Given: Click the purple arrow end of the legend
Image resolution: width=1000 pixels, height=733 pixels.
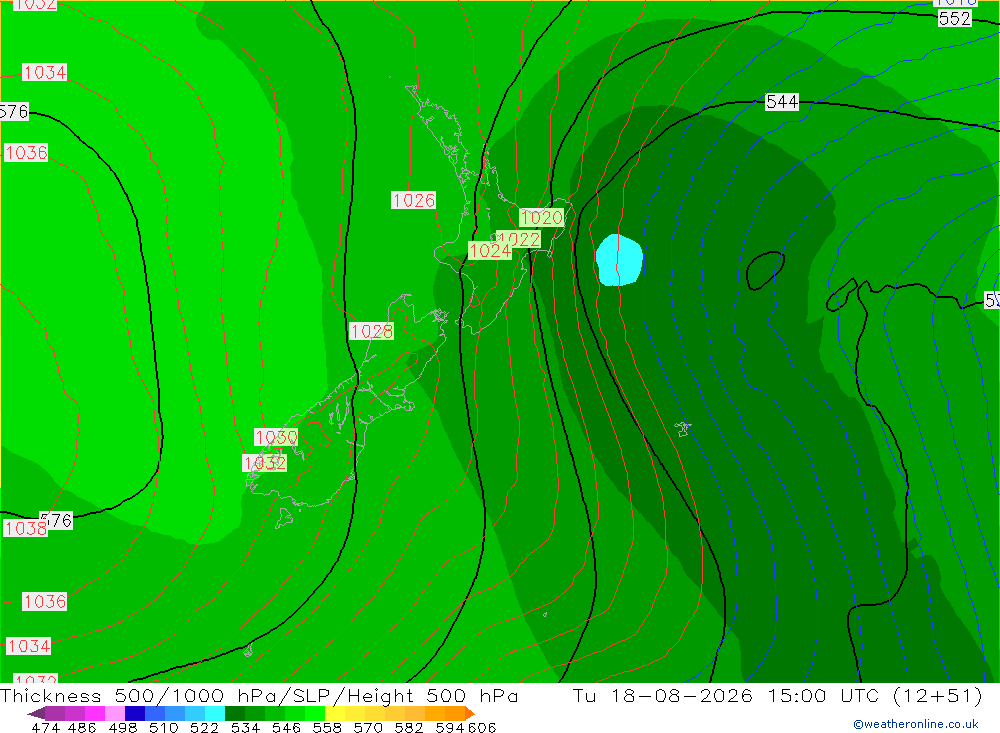Looking at the screenshot, I should (x=36, y=713).
